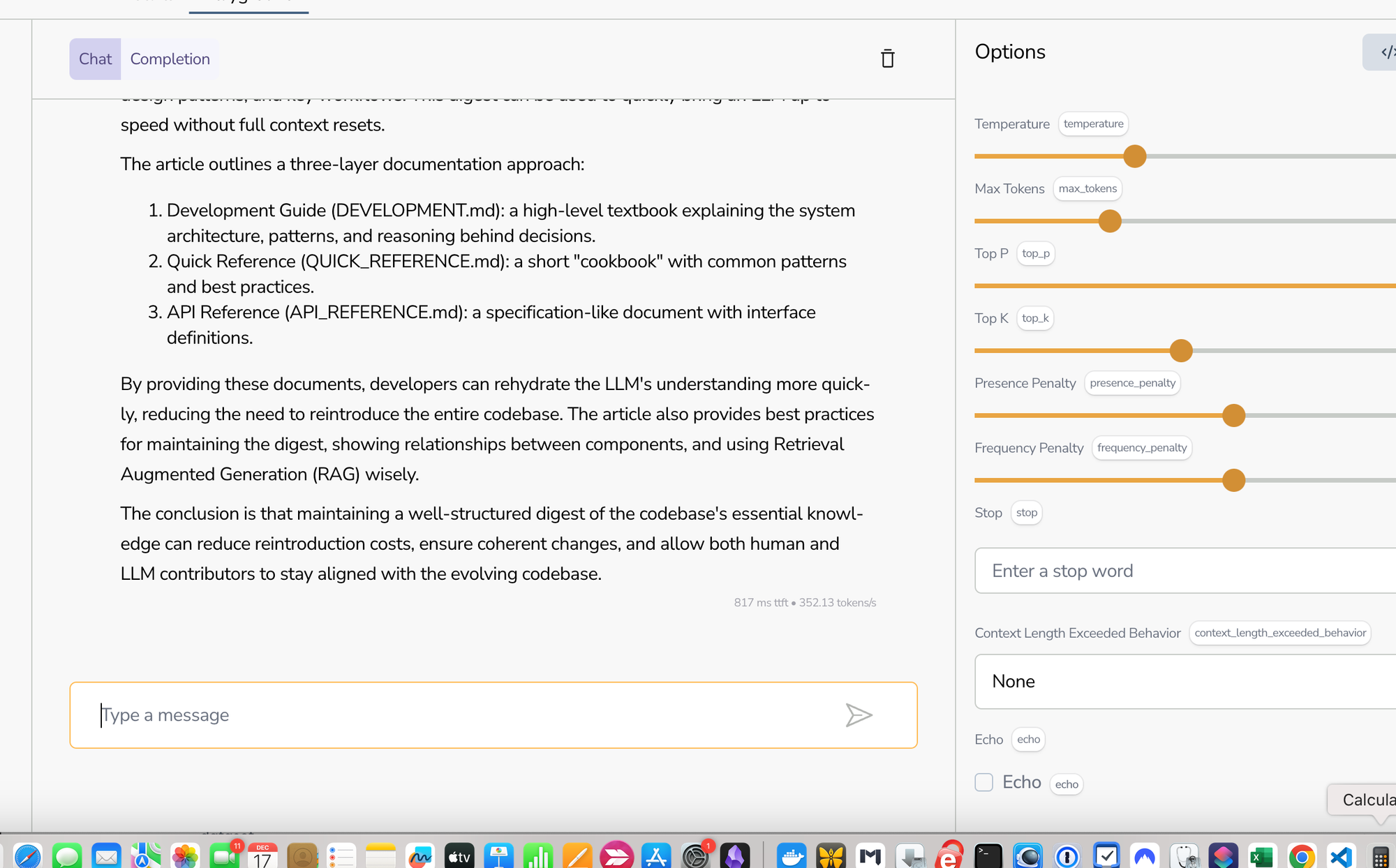This screenshot has height=868, width=1396.
Task: Focus the 'Type a message' input box
Action: (x=493, y=715)
